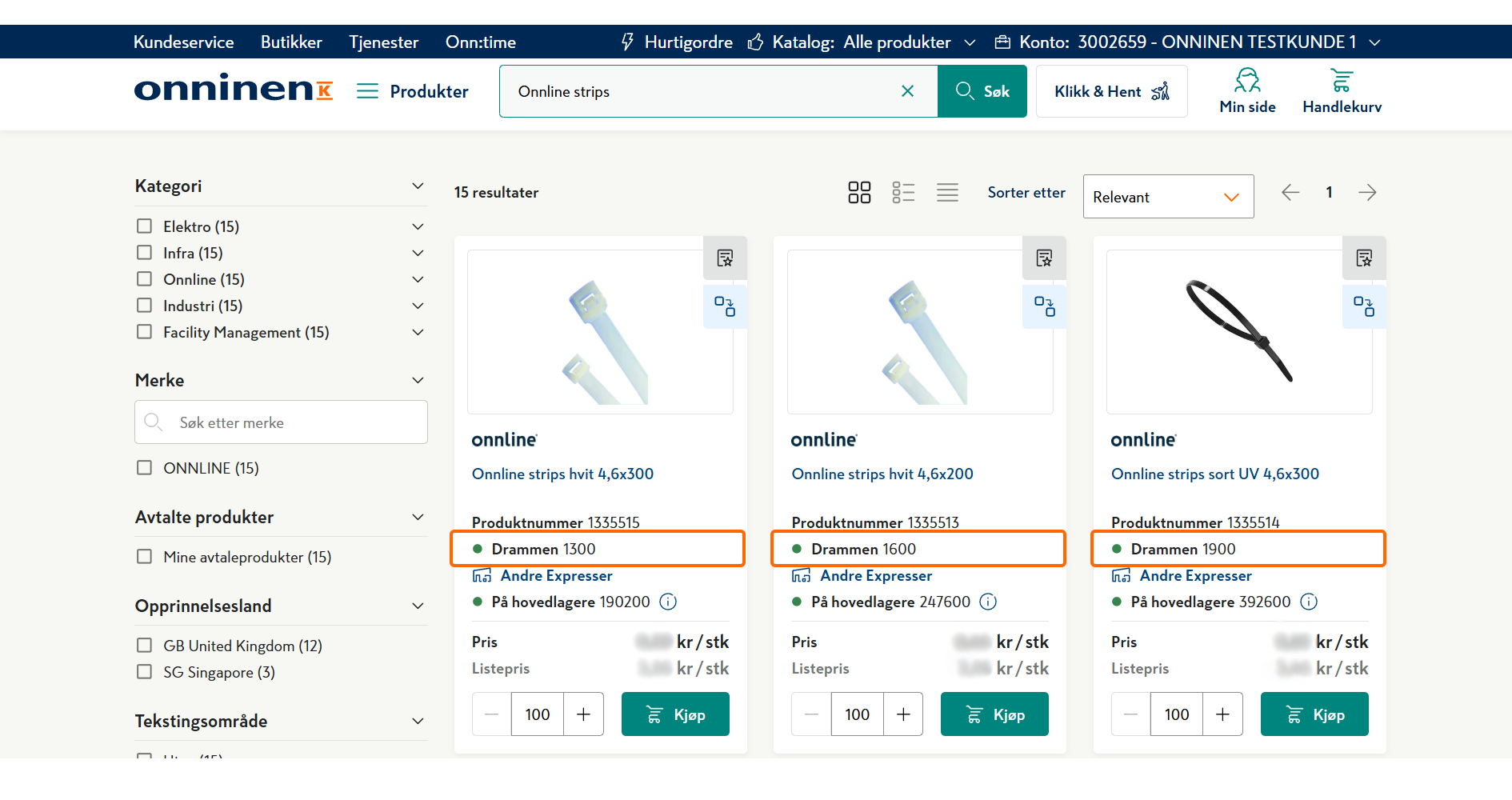Decrease quantity for strips hvit 4,6x200
1512x800 pixels.
(811, 714)
